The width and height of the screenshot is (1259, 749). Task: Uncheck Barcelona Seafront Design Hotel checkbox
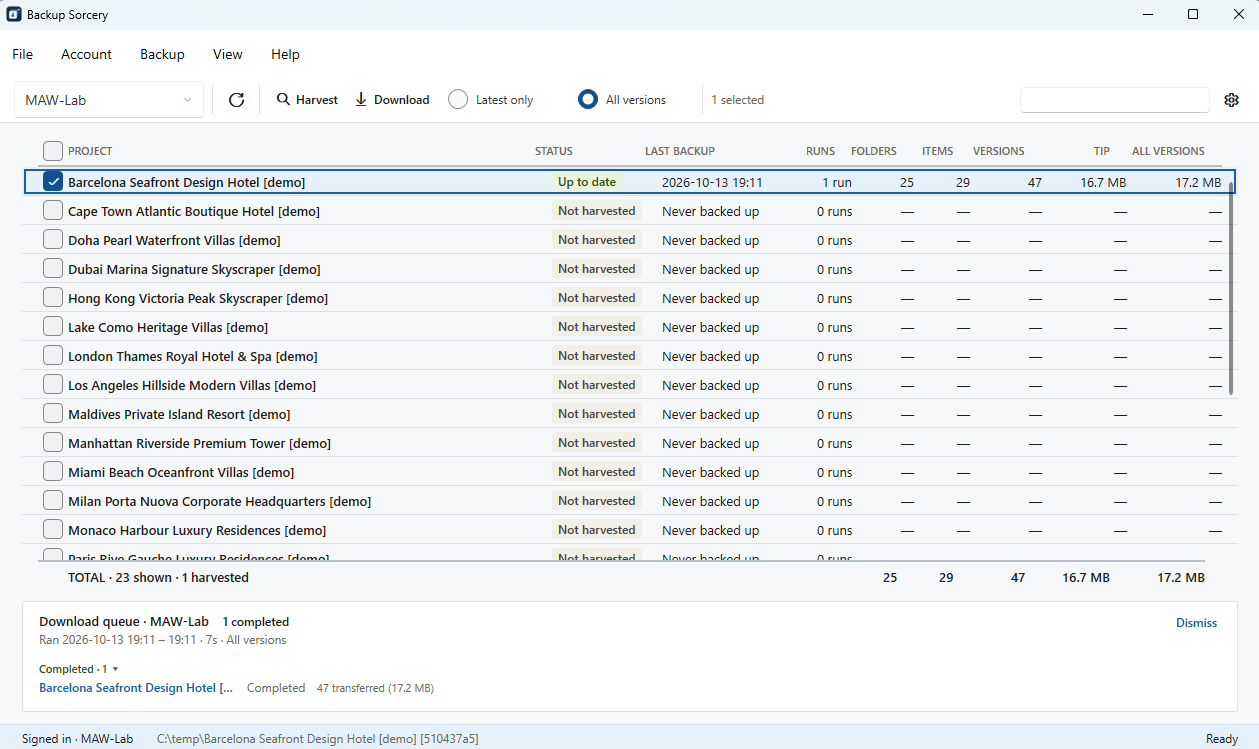coord(53,182)
